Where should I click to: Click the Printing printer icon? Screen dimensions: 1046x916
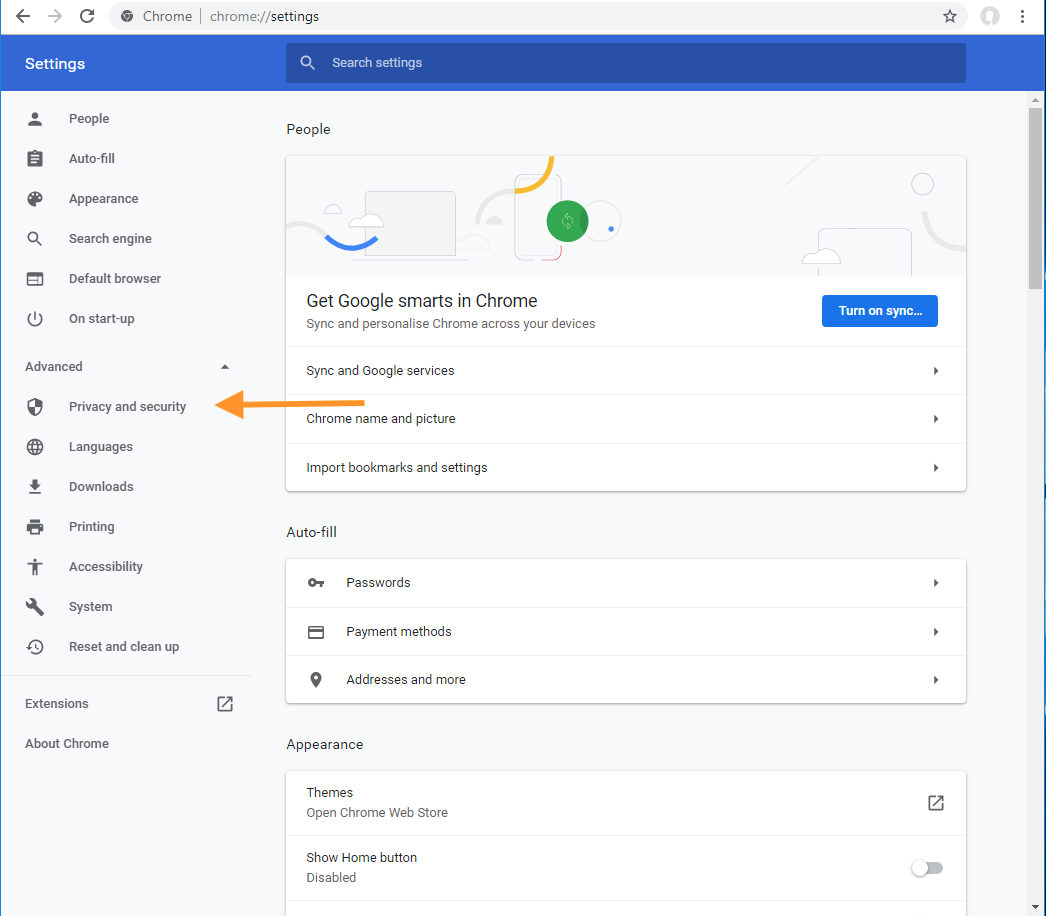(35, 527)
